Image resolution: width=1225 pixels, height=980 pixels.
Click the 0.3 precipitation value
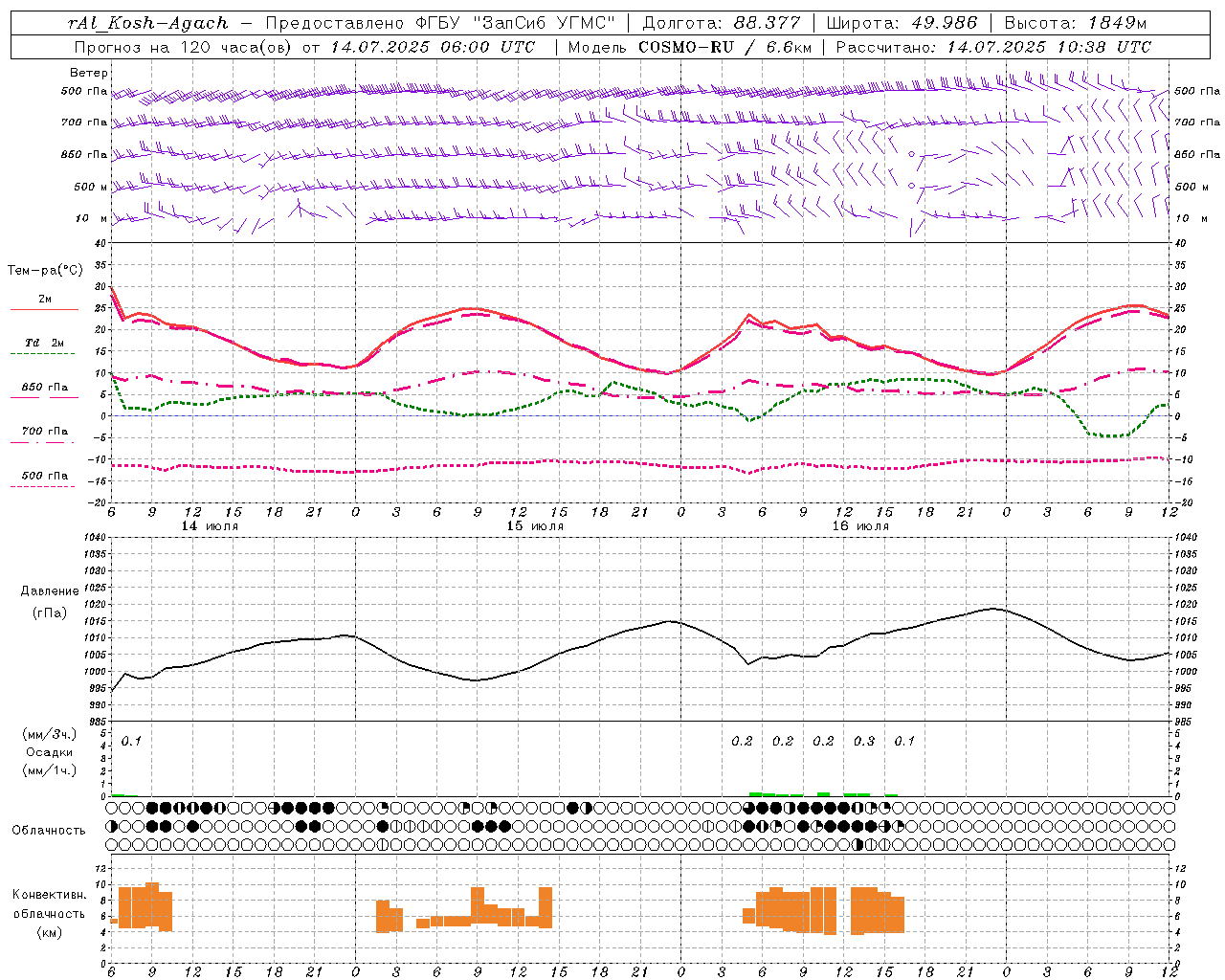tap(864, 741)
